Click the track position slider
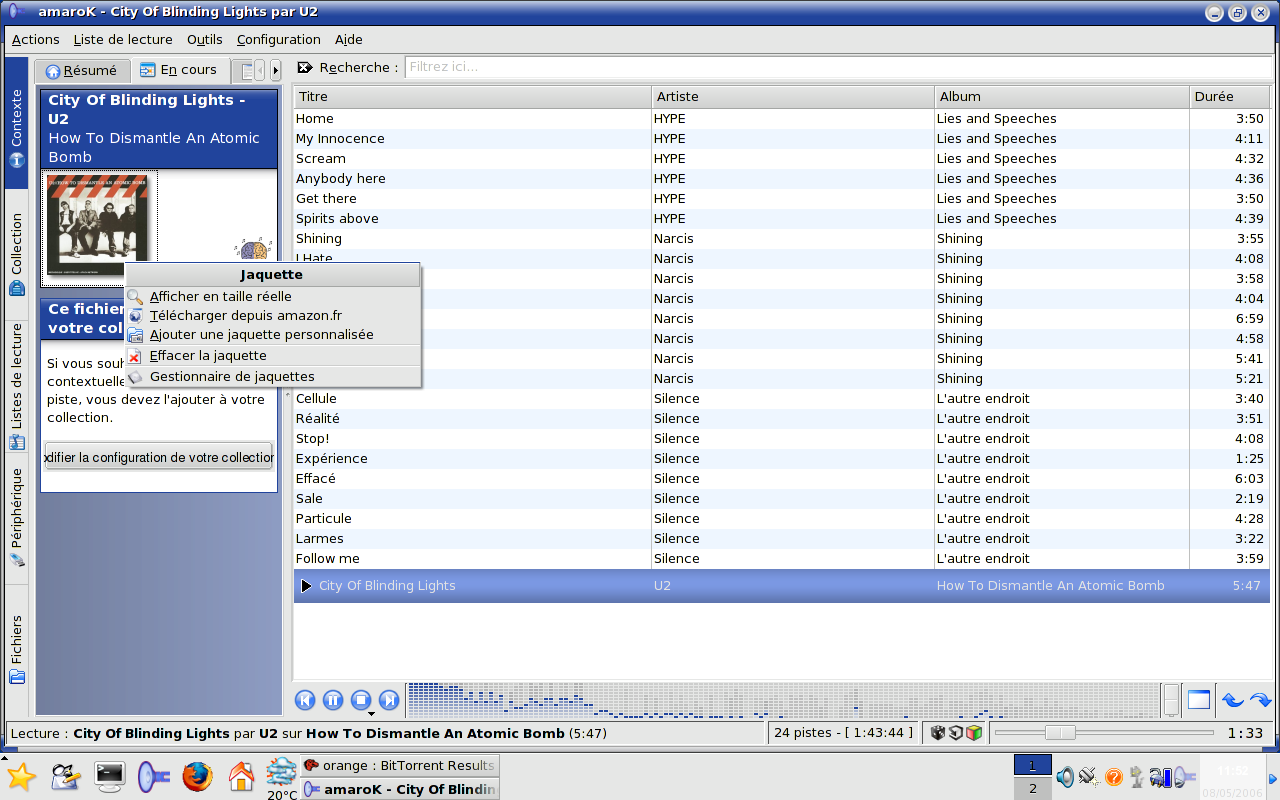The width and height of the screenshot is (1280, 800). pyautogui.click(x=1104, y=733)
